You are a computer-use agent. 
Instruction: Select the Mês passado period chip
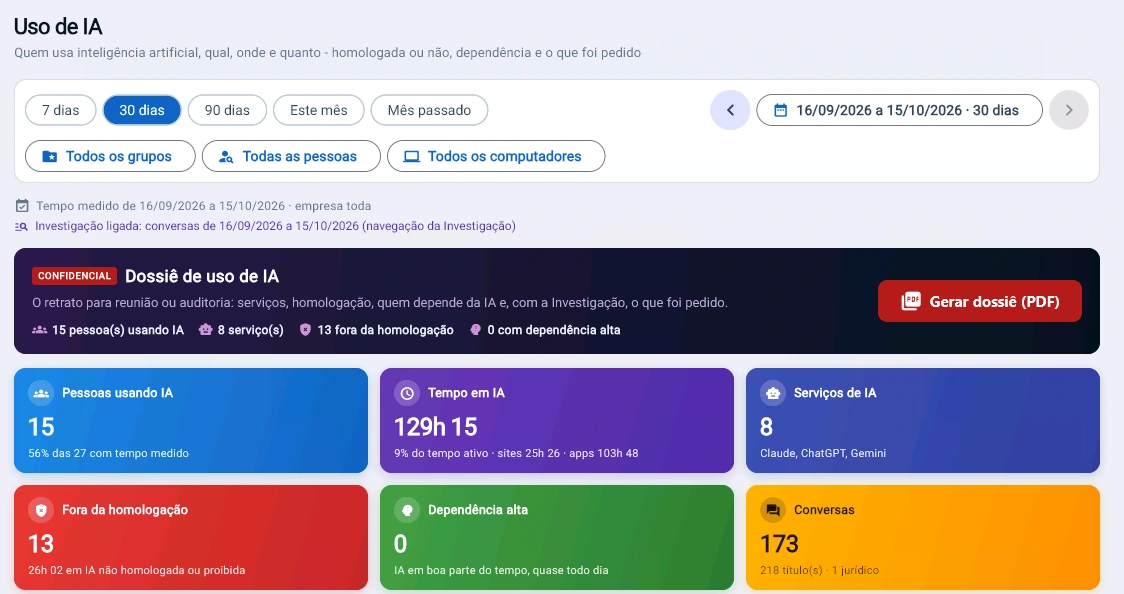pos(429,110)
